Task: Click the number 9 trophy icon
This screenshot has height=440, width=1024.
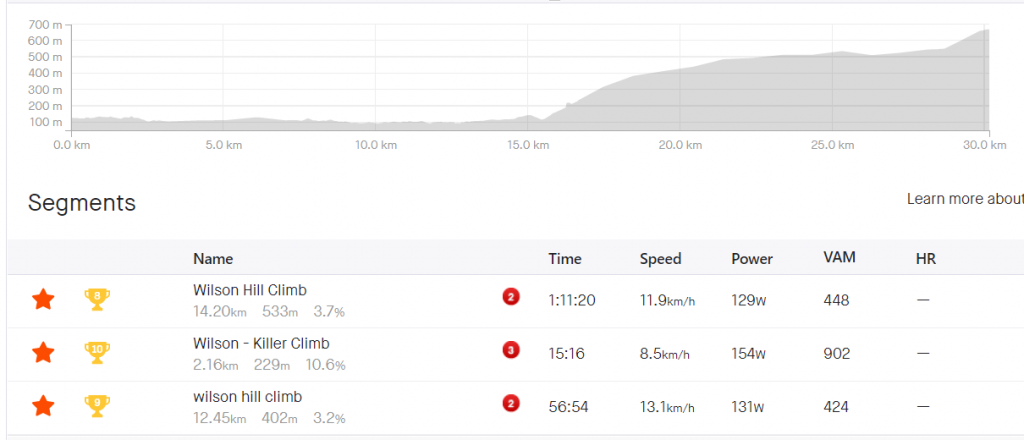Action: click(97, 406)
